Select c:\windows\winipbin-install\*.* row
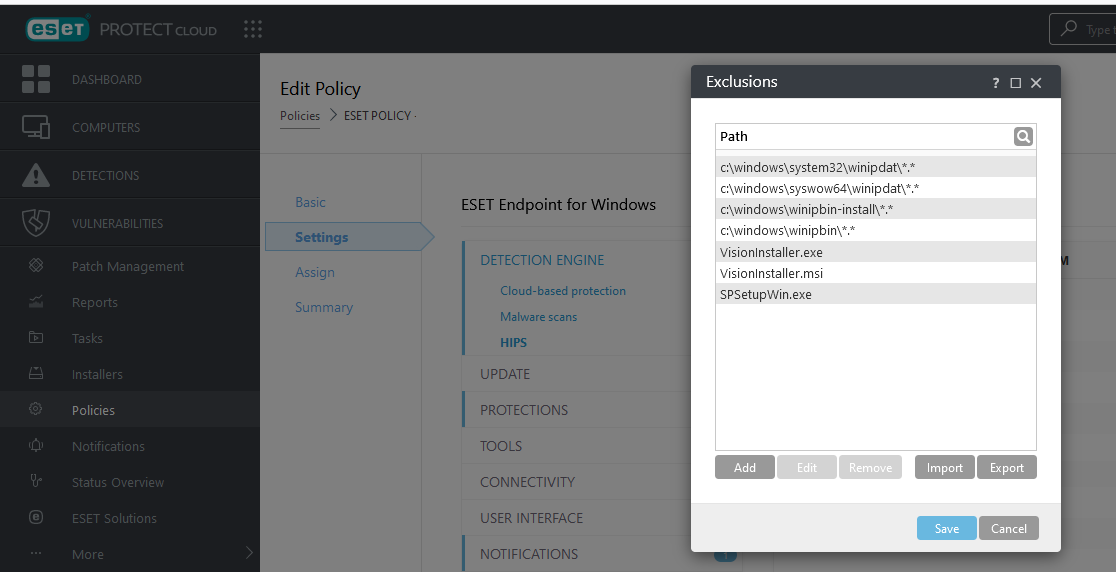Viewport: 1116px width, 572px height. 875,209
